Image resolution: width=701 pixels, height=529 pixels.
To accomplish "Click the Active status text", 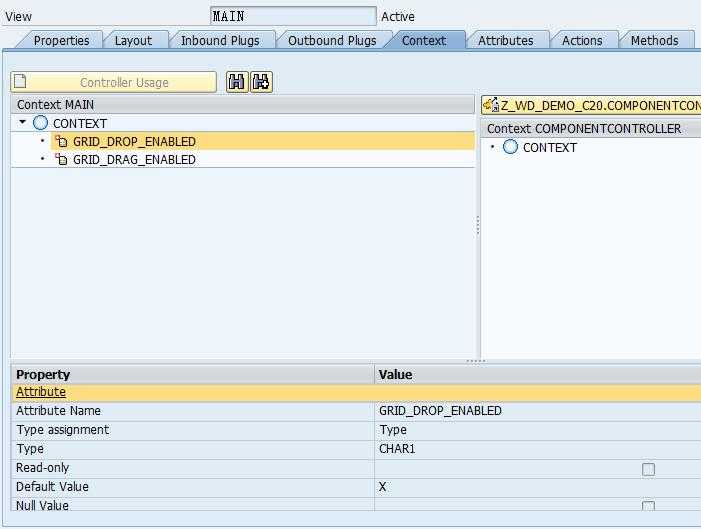I will [397, 17].
